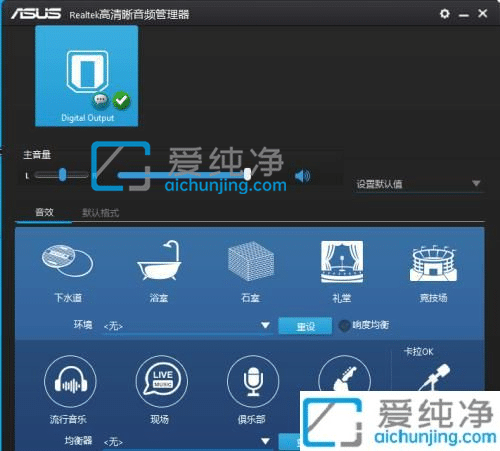This screenshot has width=500, height=451.
Task: Expand the 环境 environment dropdown
Action: [187, 326]
